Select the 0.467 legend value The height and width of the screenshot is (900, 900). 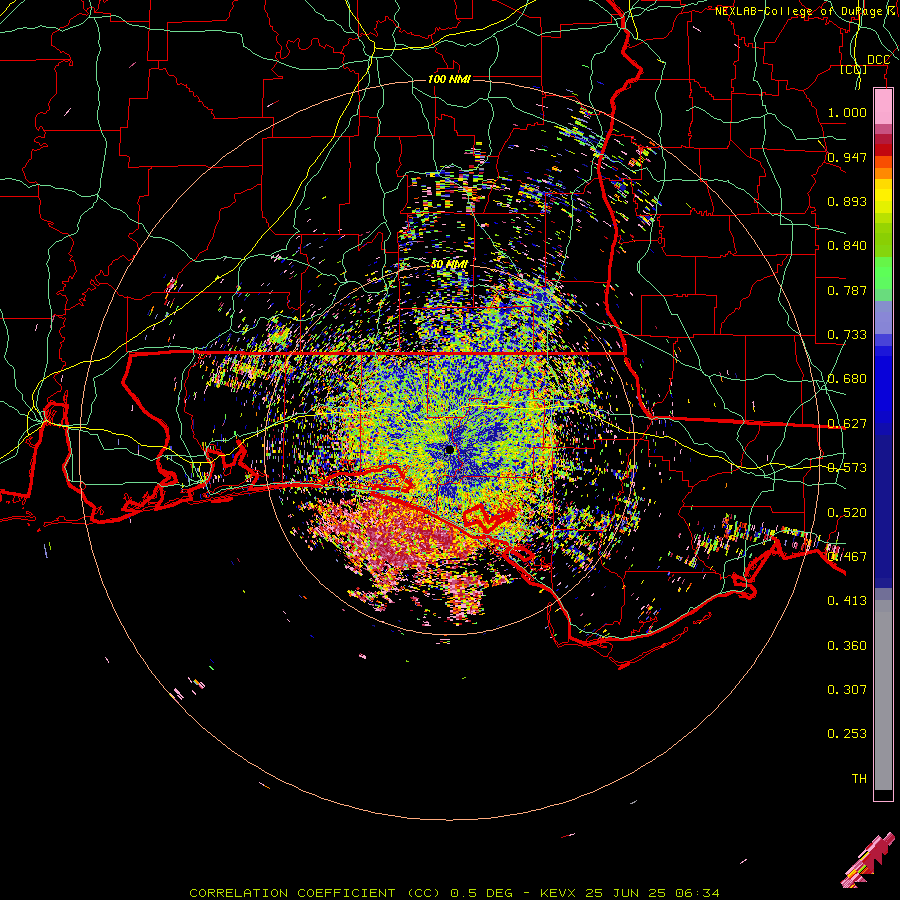[x=847, y=557]
